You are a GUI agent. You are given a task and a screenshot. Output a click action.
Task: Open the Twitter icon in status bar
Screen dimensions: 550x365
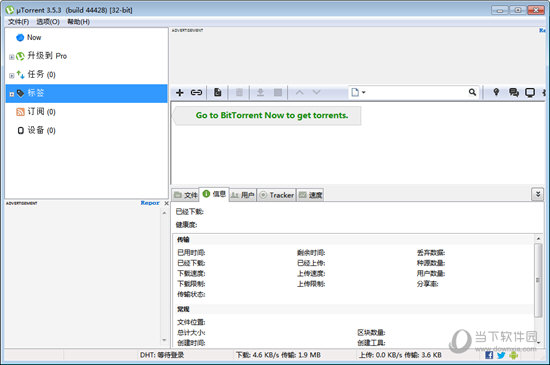coord(501,355)
